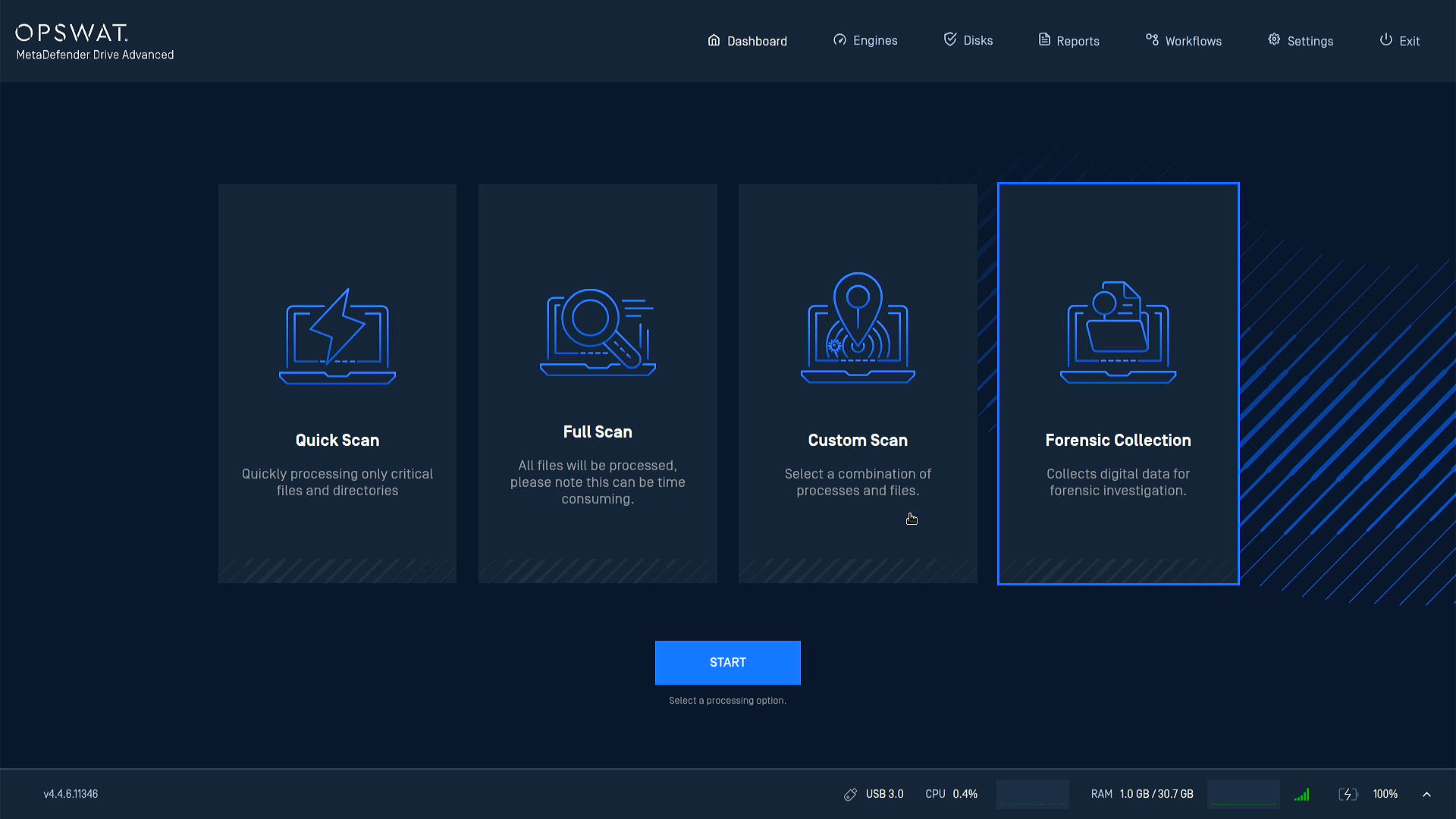The image size is (1456, 819).
Task: Open the Dashboard menu item
Action: 747,41
